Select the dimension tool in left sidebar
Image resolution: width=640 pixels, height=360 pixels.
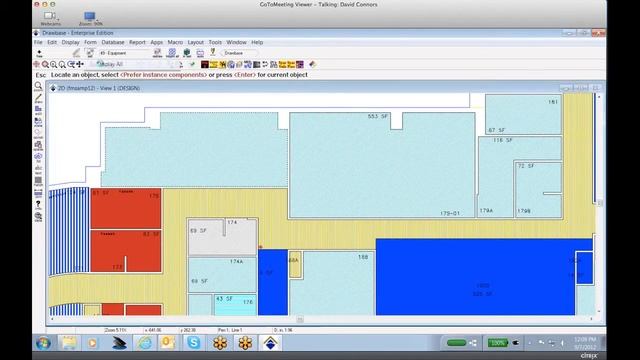[x=38, y=193]
